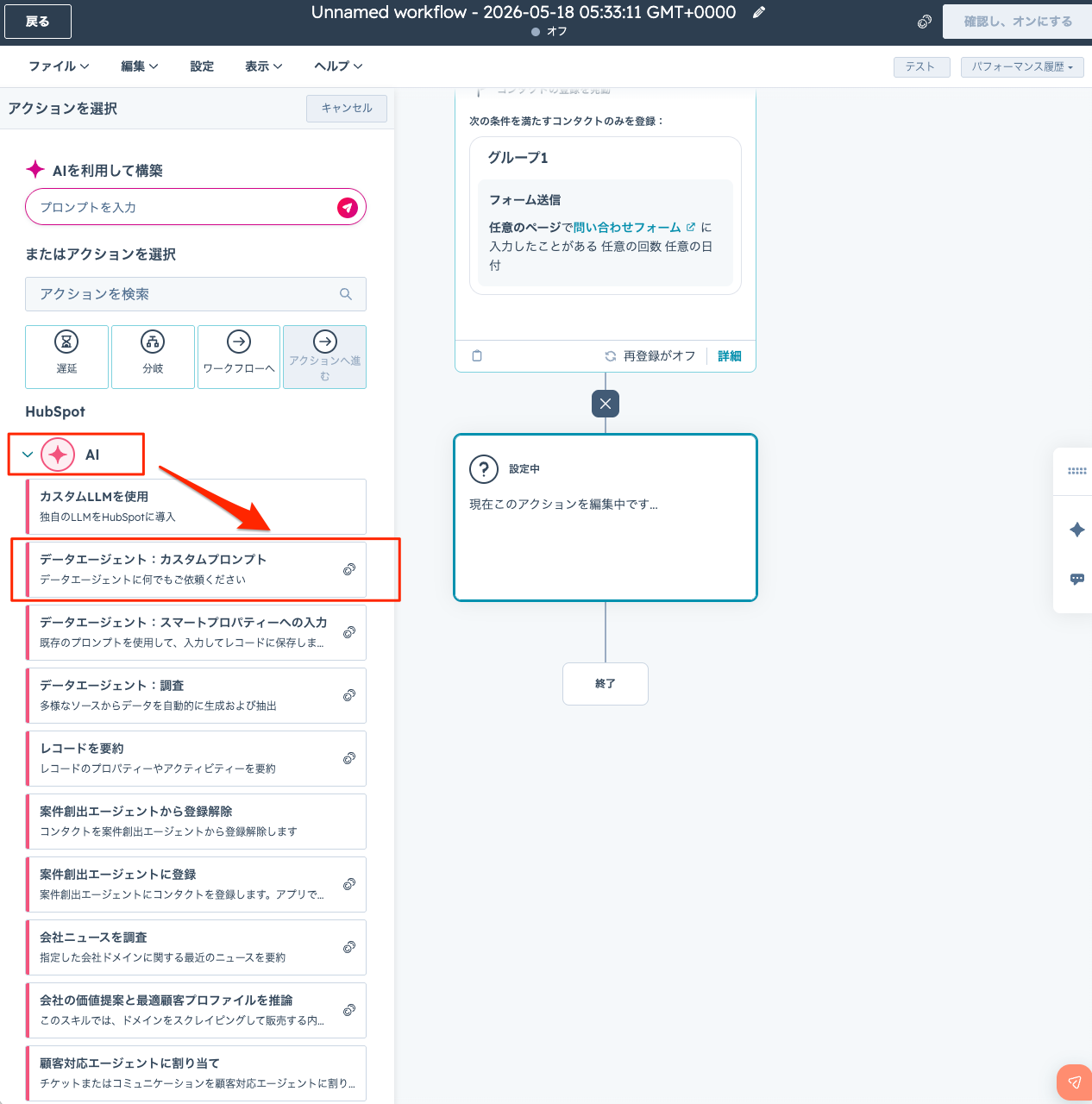Click Breeze icon on スマートプロパティーへの入力 row
1092x1104 pixels.
pyautogui.click(x=349, y=632)
